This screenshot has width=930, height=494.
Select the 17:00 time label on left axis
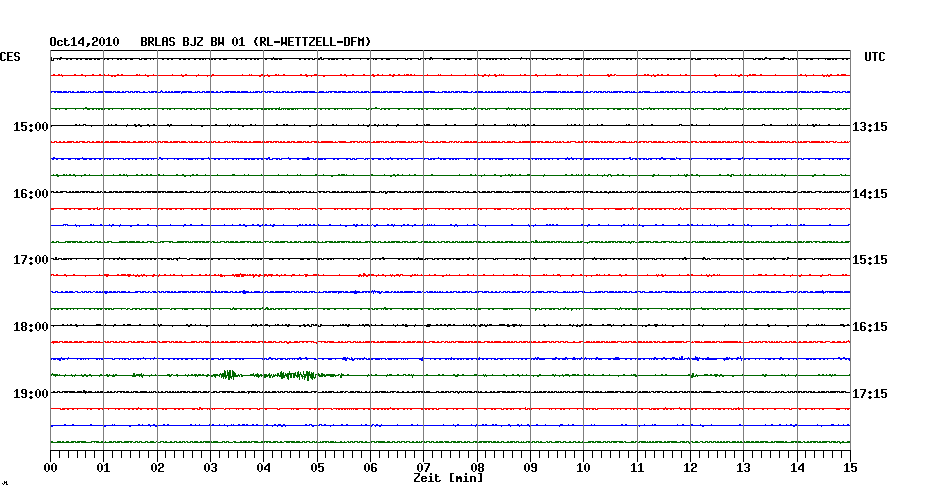[x=31, y=260]
